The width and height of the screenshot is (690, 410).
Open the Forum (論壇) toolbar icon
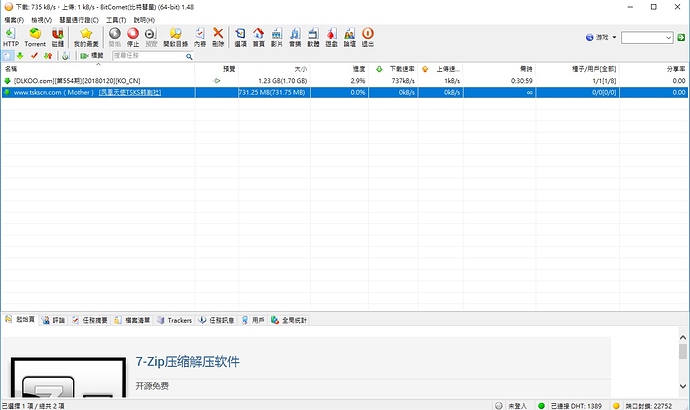(x=350, y=37)
